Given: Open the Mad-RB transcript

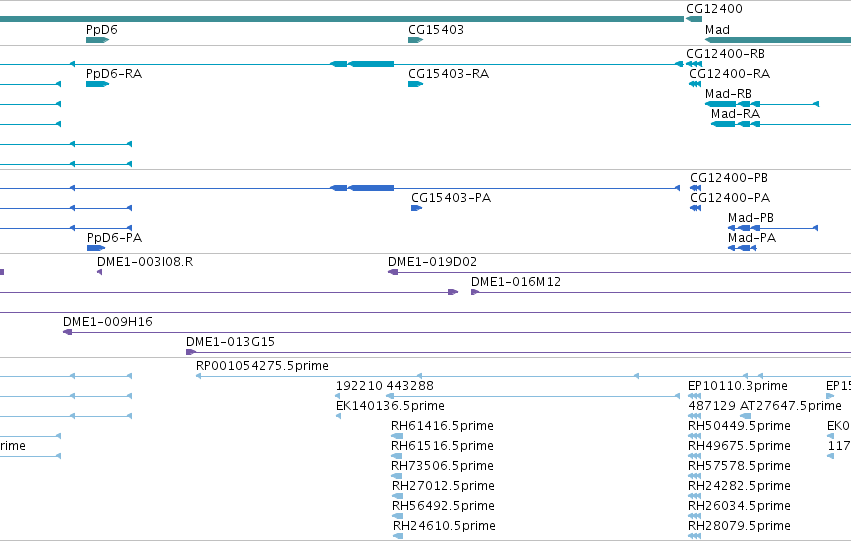Looking at the screenshot, I should pos(728,93).
